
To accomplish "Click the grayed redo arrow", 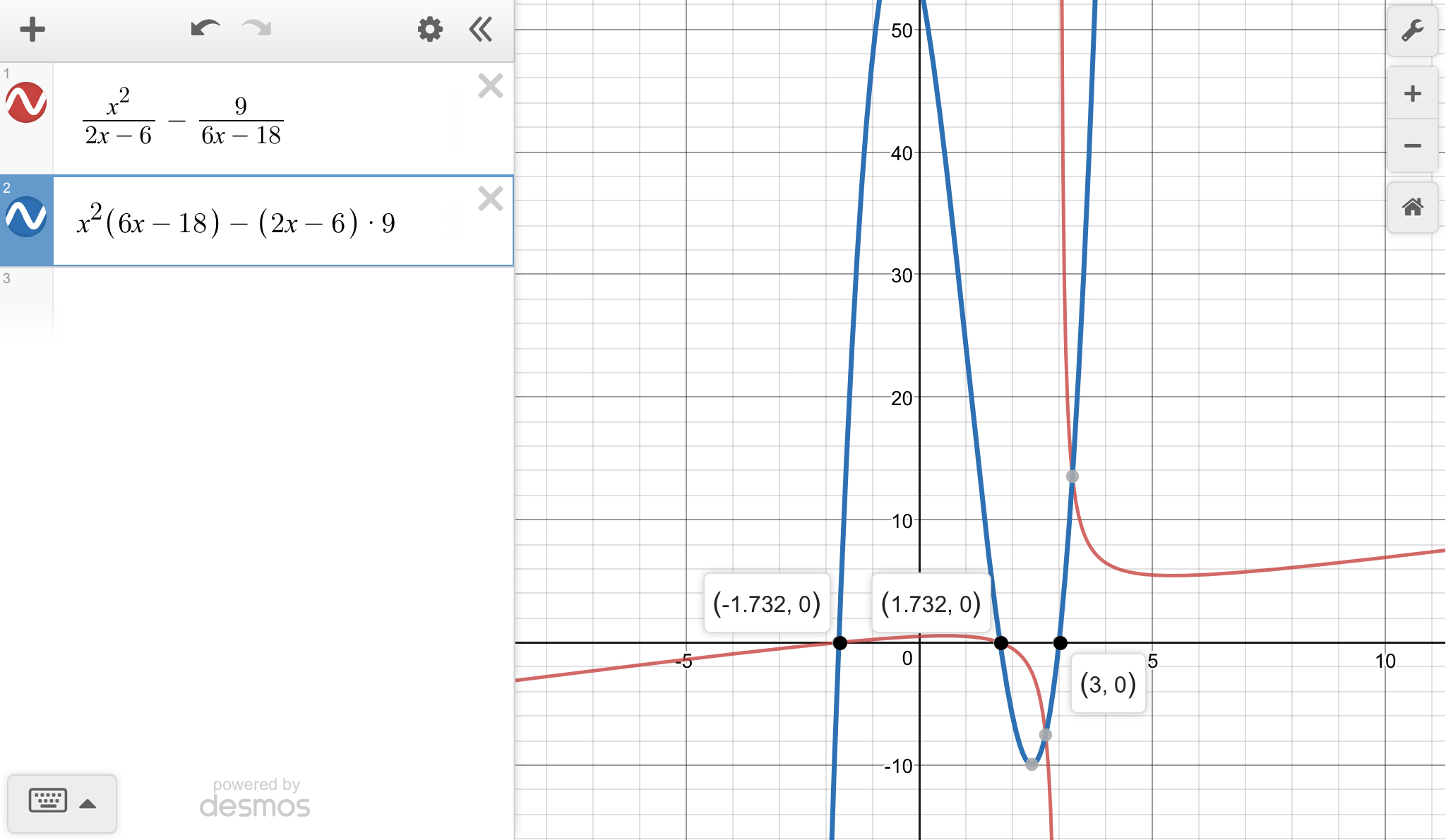I will click(257, 29).
